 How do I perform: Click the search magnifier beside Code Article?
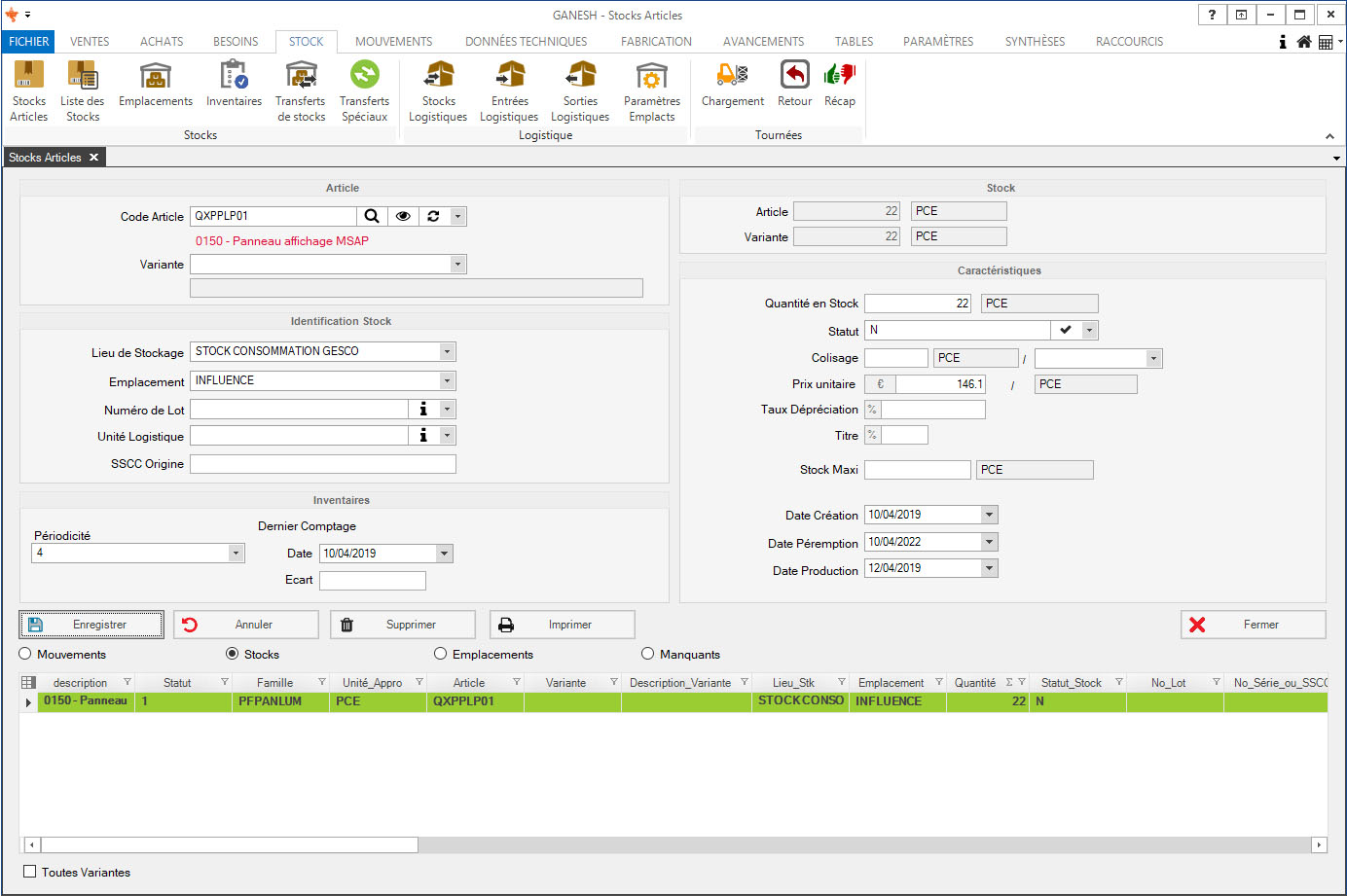[x=372, y=216]
